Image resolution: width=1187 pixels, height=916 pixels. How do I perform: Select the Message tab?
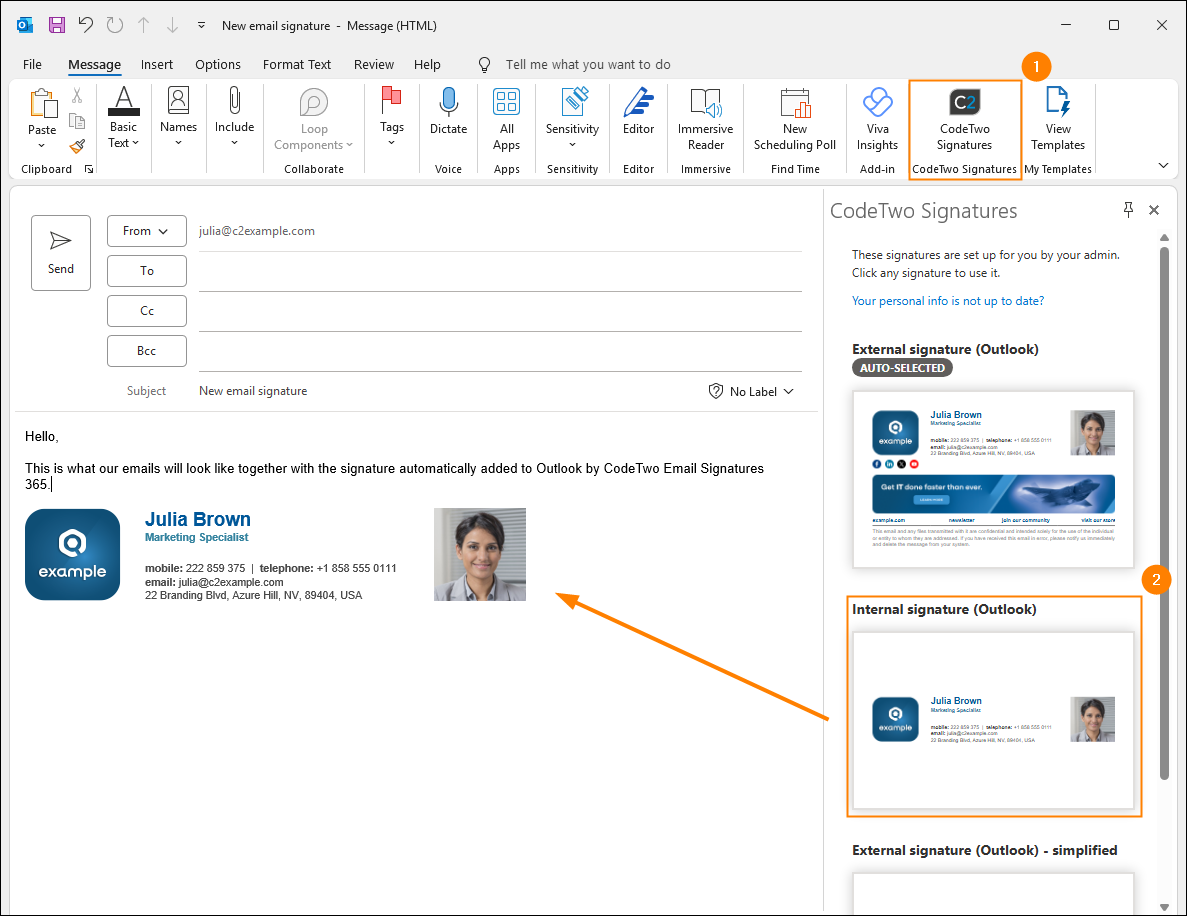tap(95, 64)
